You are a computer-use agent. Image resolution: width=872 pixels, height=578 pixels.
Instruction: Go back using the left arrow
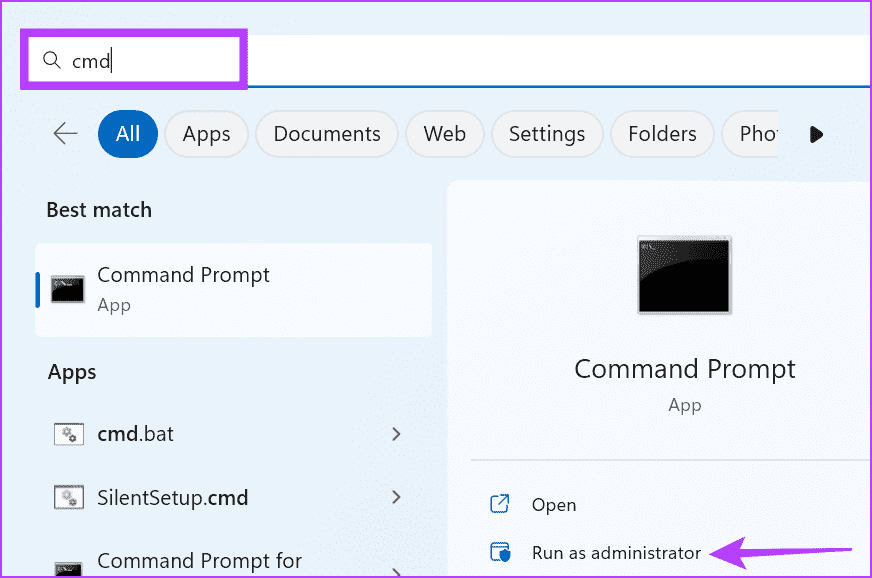[x=66, y=134]
